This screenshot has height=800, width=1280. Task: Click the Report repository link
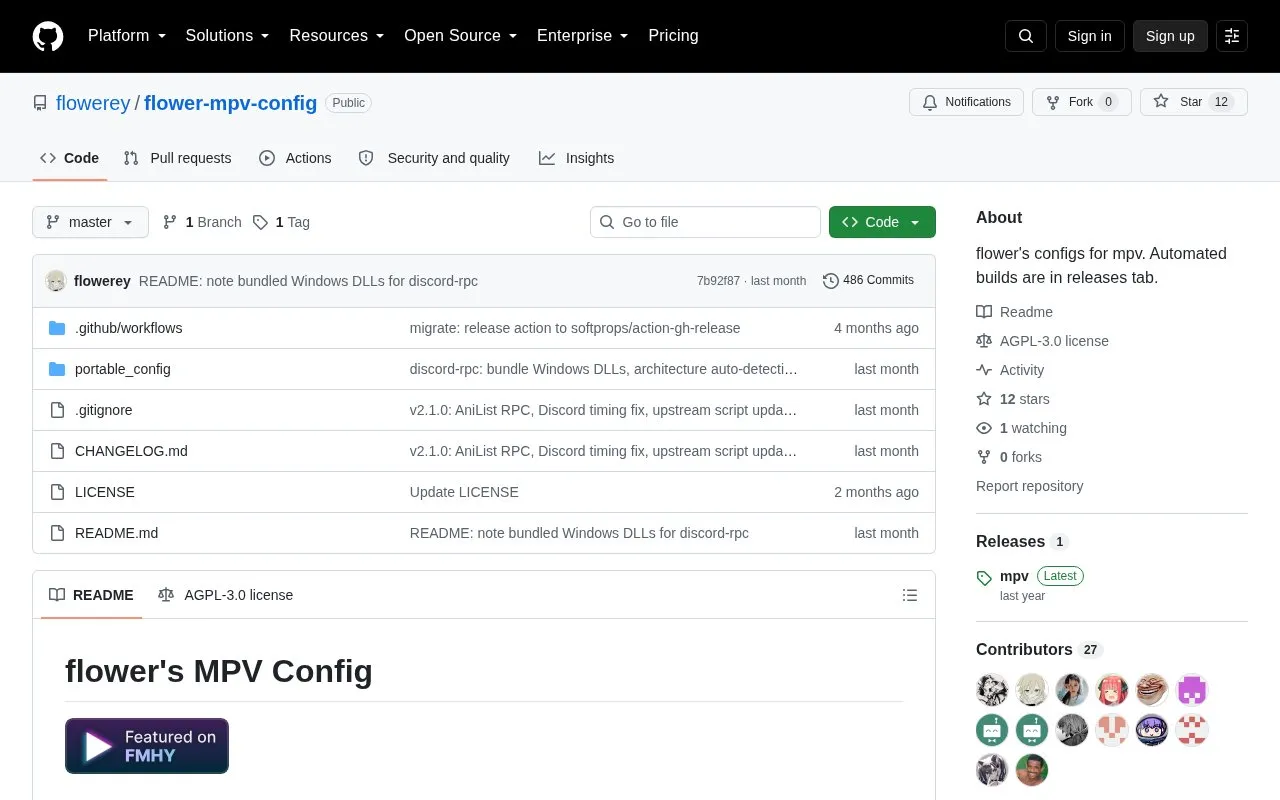click(1029, 486)
